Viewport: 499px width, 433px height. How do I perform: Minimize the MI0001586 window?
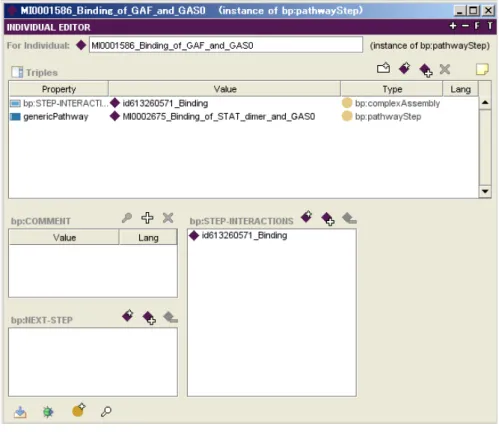[460, 11]
